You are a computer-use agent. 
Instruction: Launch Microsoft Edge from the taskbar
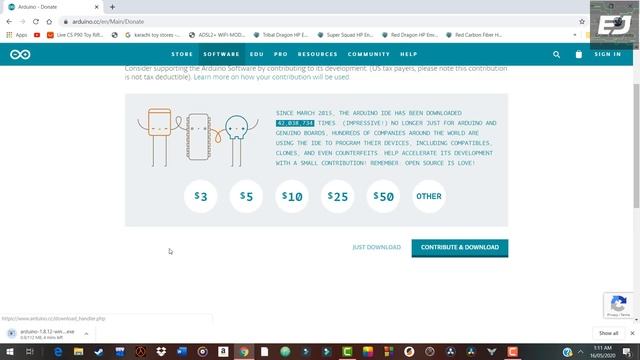(x=58, y=351)
